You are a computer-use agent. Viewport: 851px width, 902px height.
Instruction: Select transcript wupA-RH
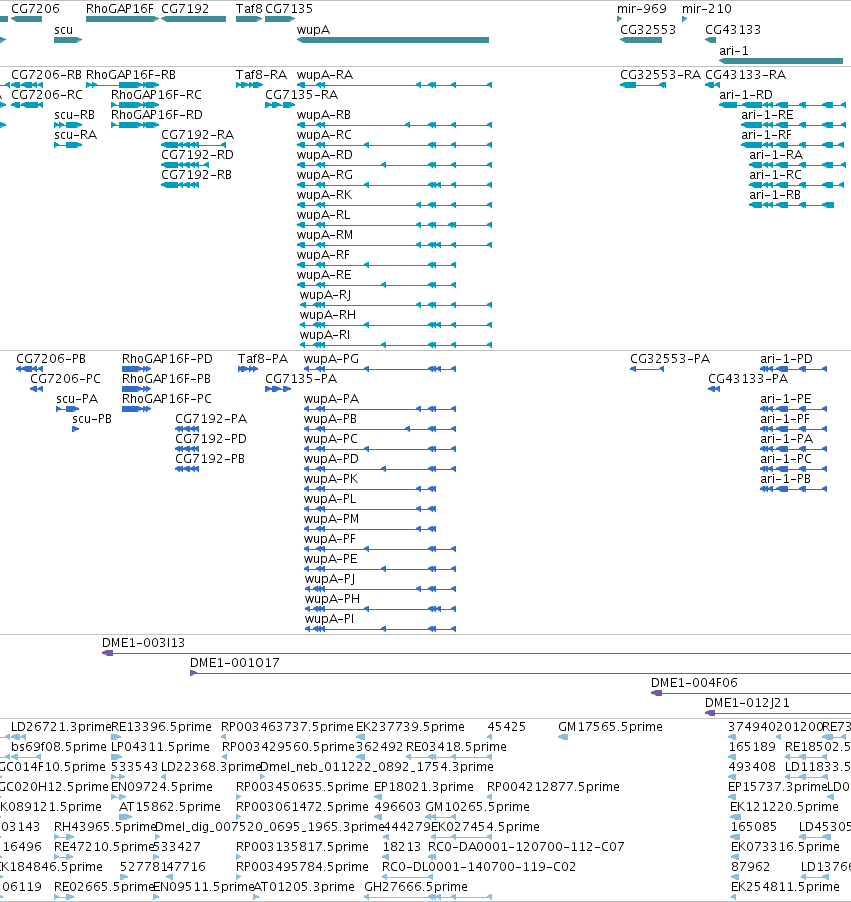tap(396, 325)
